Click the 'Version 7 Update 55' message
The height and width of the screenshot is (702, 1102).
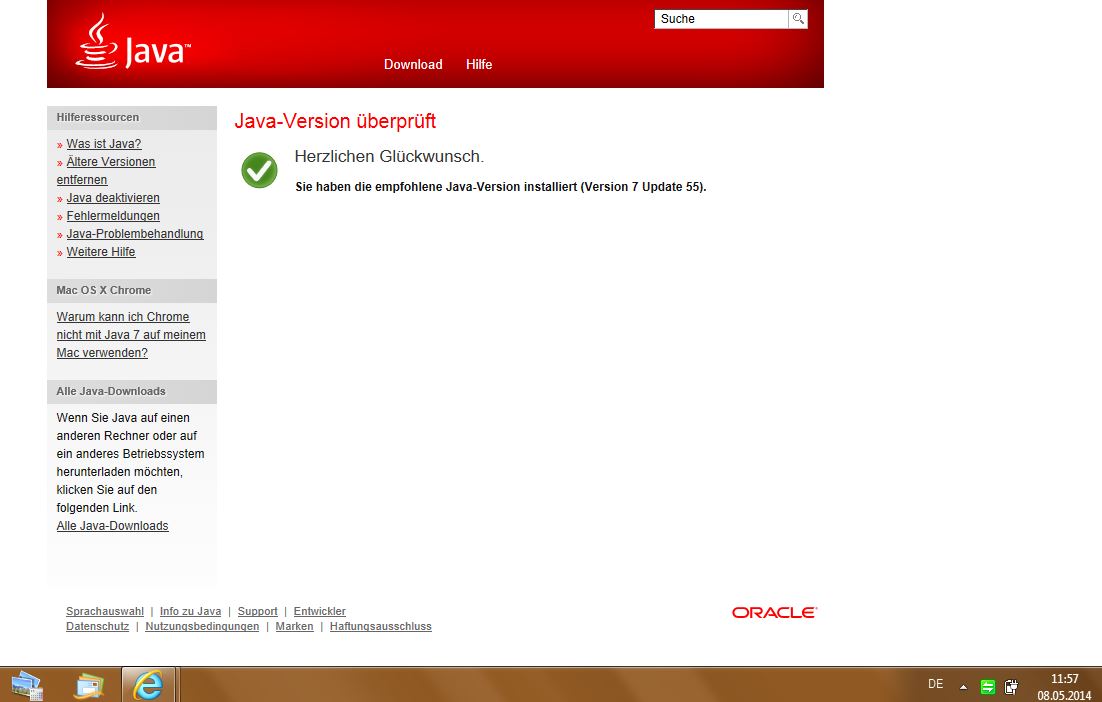point(501,187)
